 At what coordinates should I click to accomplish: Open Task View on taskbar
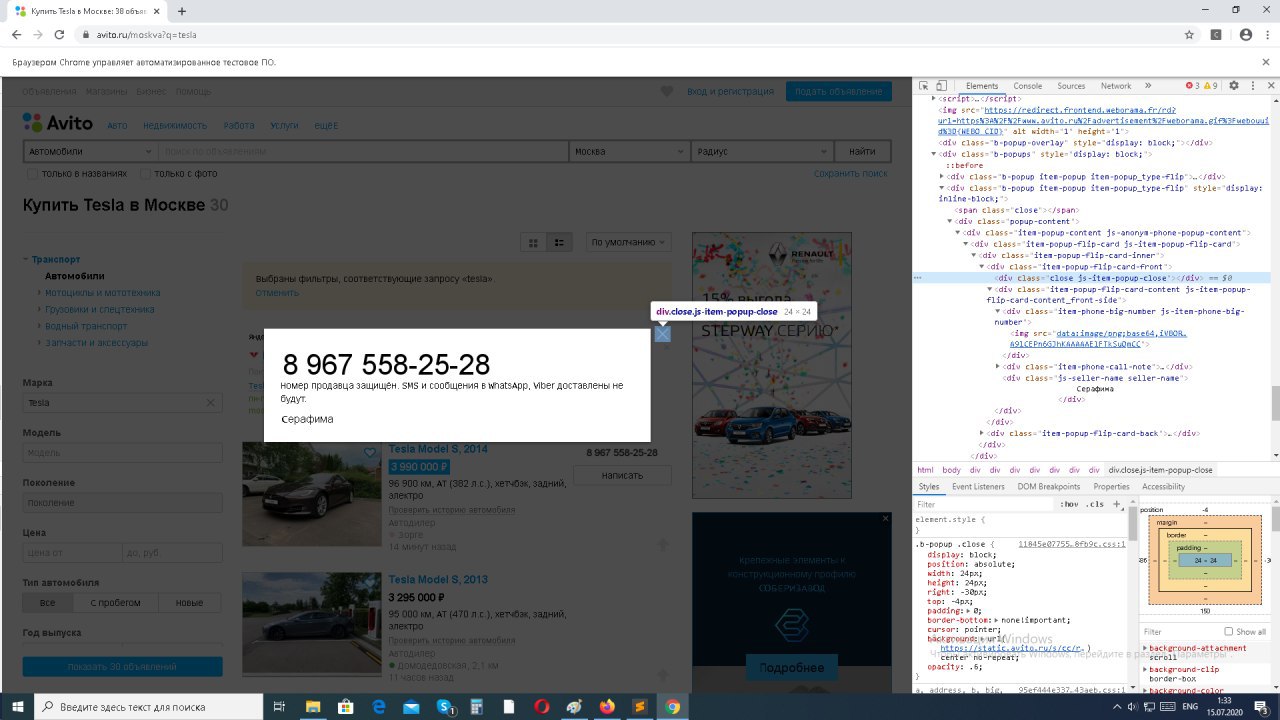click(280, 706)
